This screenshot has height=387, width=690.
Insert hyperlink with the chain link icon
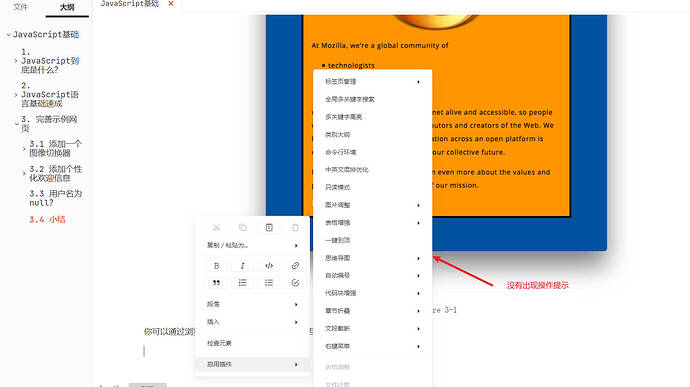click(x=295, y=266)
